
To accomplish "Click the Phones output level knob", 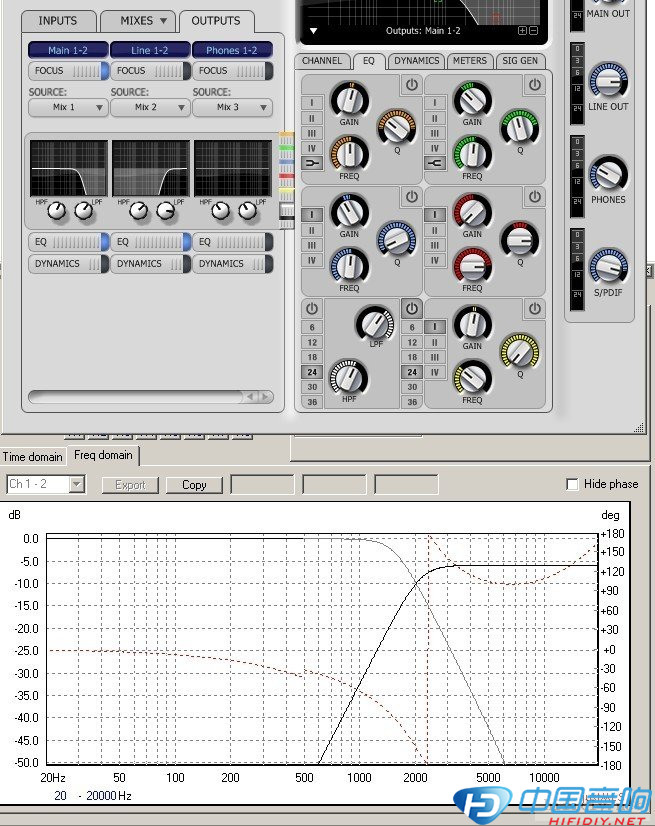I will pos(608,173).
